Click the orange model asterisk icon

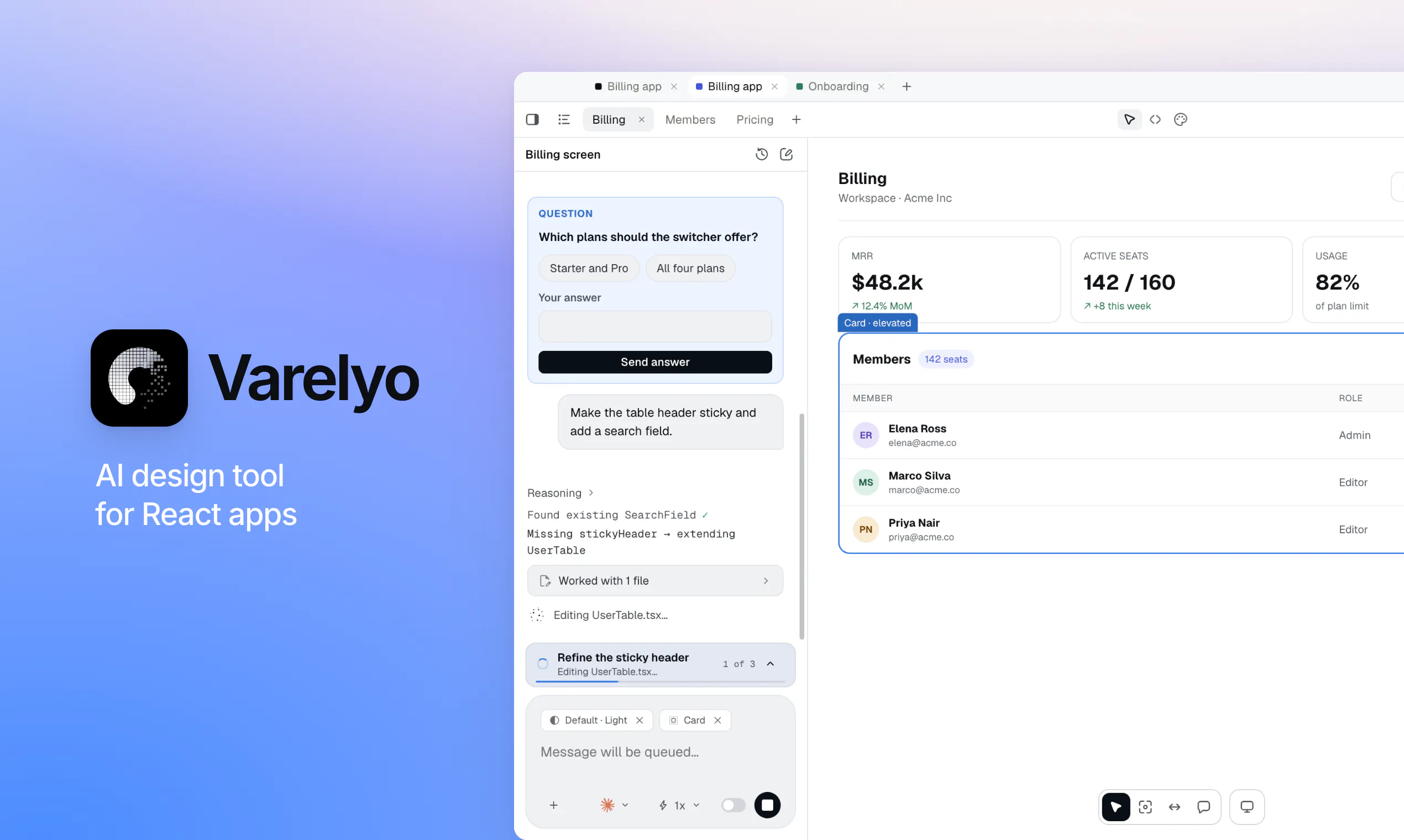[607, 805]
